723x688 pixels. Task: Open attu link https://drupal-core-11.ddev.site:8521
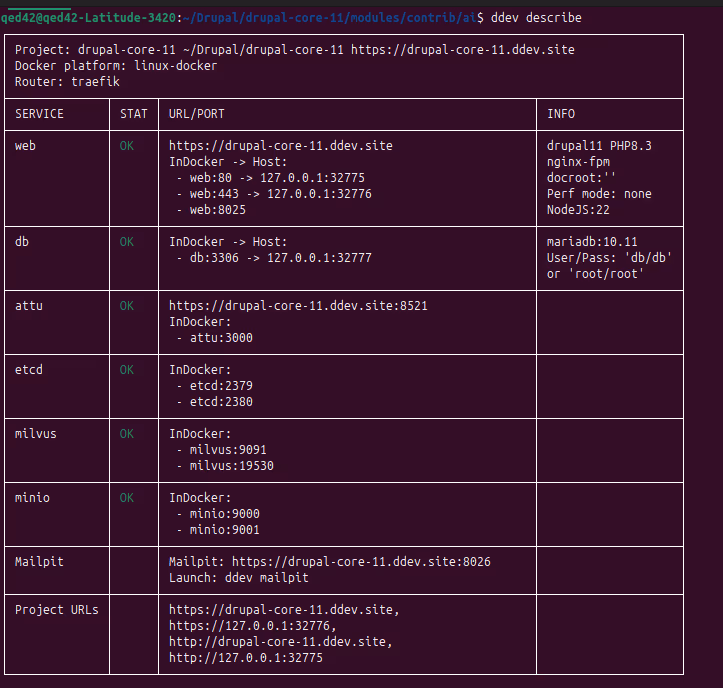[298, 306]
